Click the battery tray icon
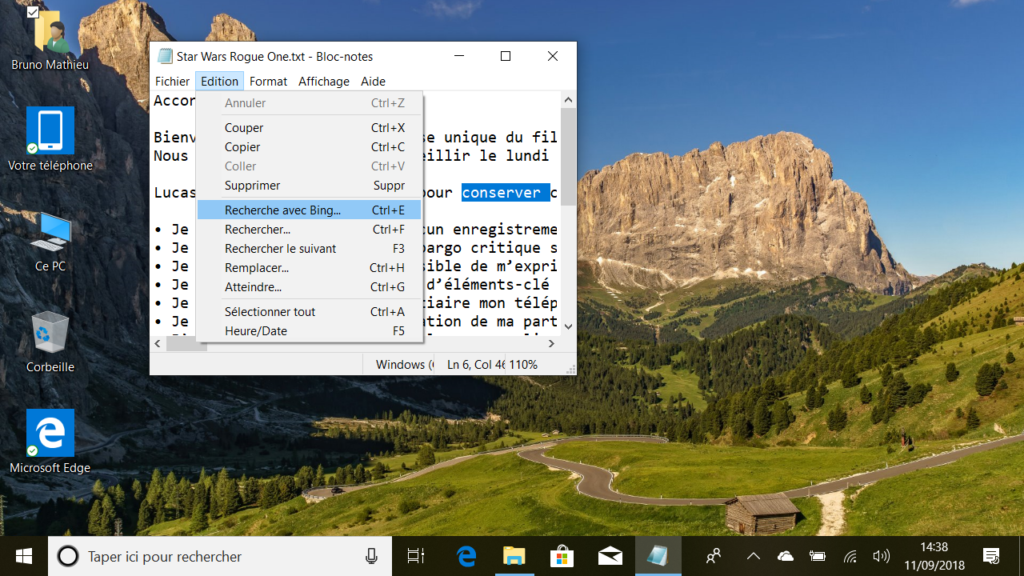Viewport: 1024px width, 576px height. click(817, 556)
